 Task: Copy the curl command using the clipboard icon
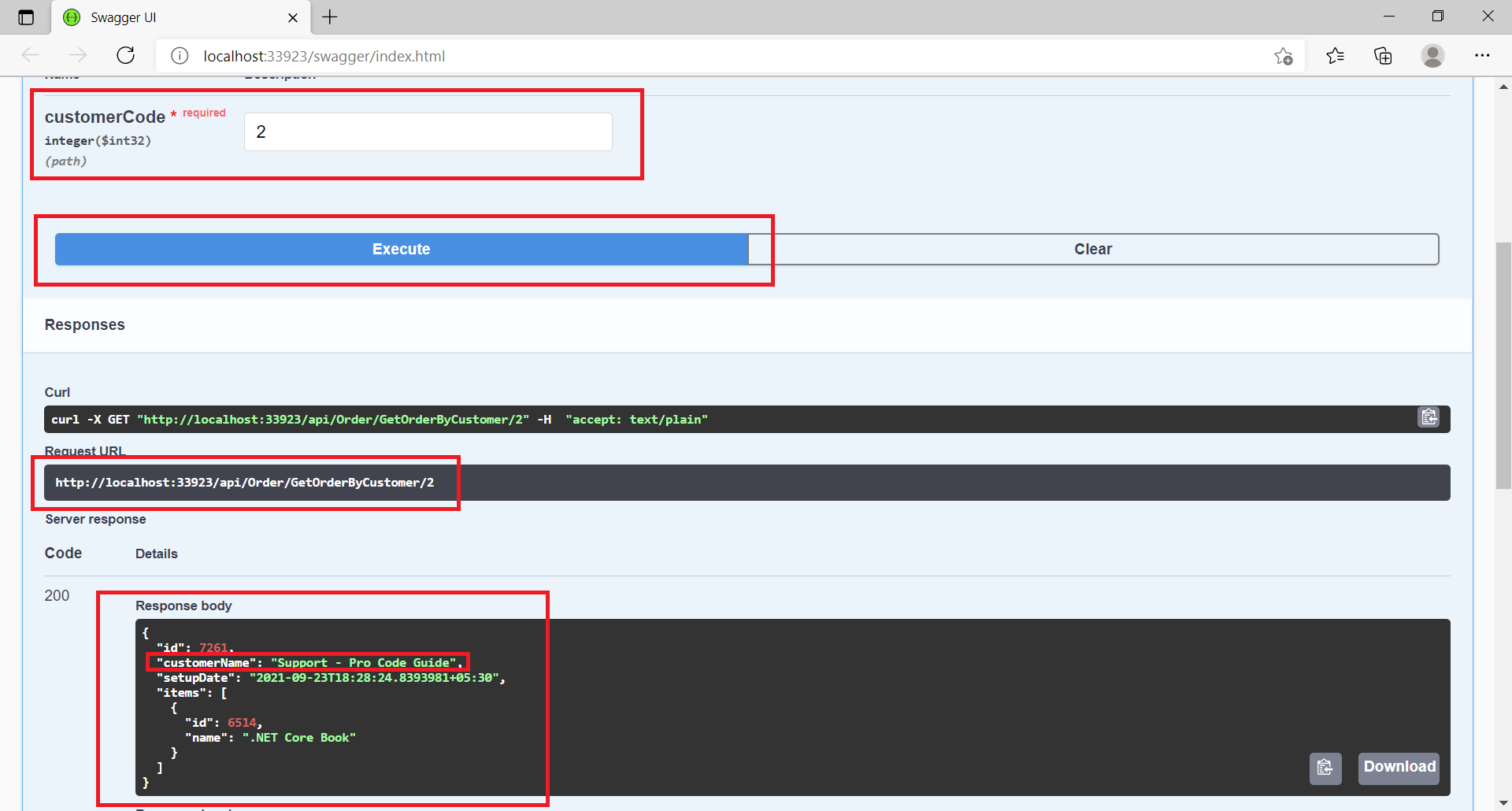pyautogui.click(x=1429, y=417)
